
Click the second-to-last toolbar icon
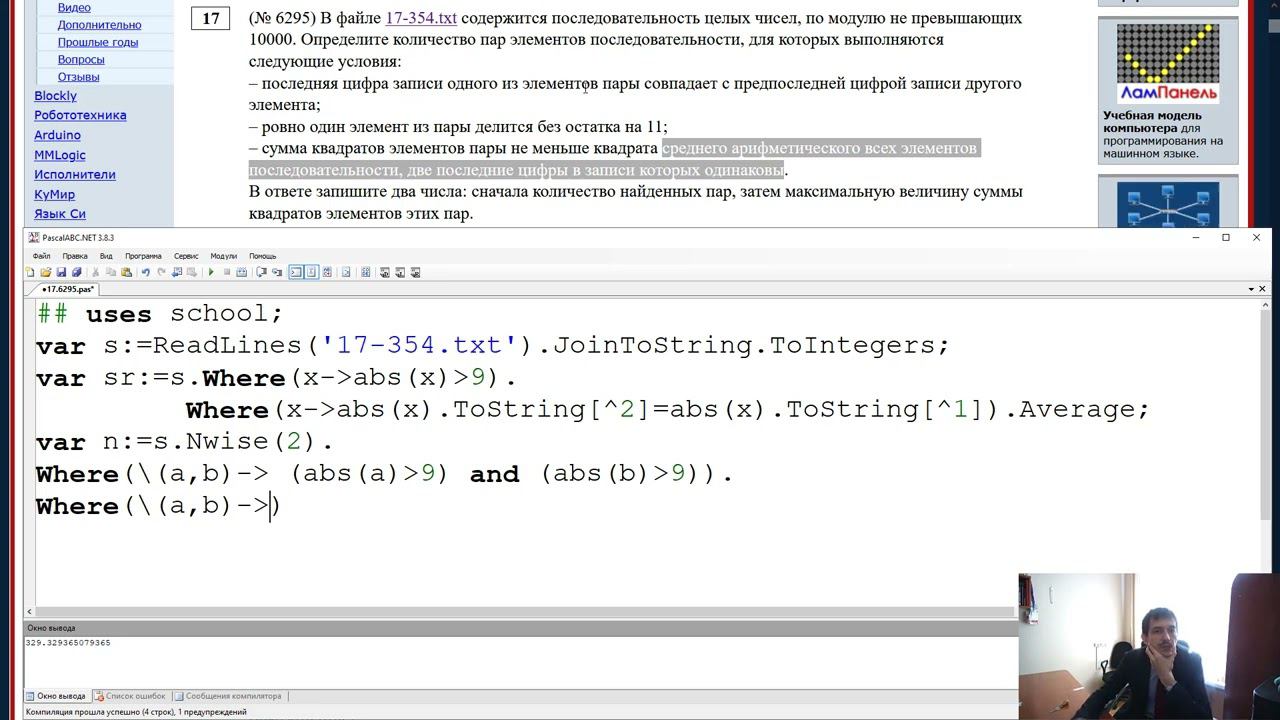(x=400, y=272)
